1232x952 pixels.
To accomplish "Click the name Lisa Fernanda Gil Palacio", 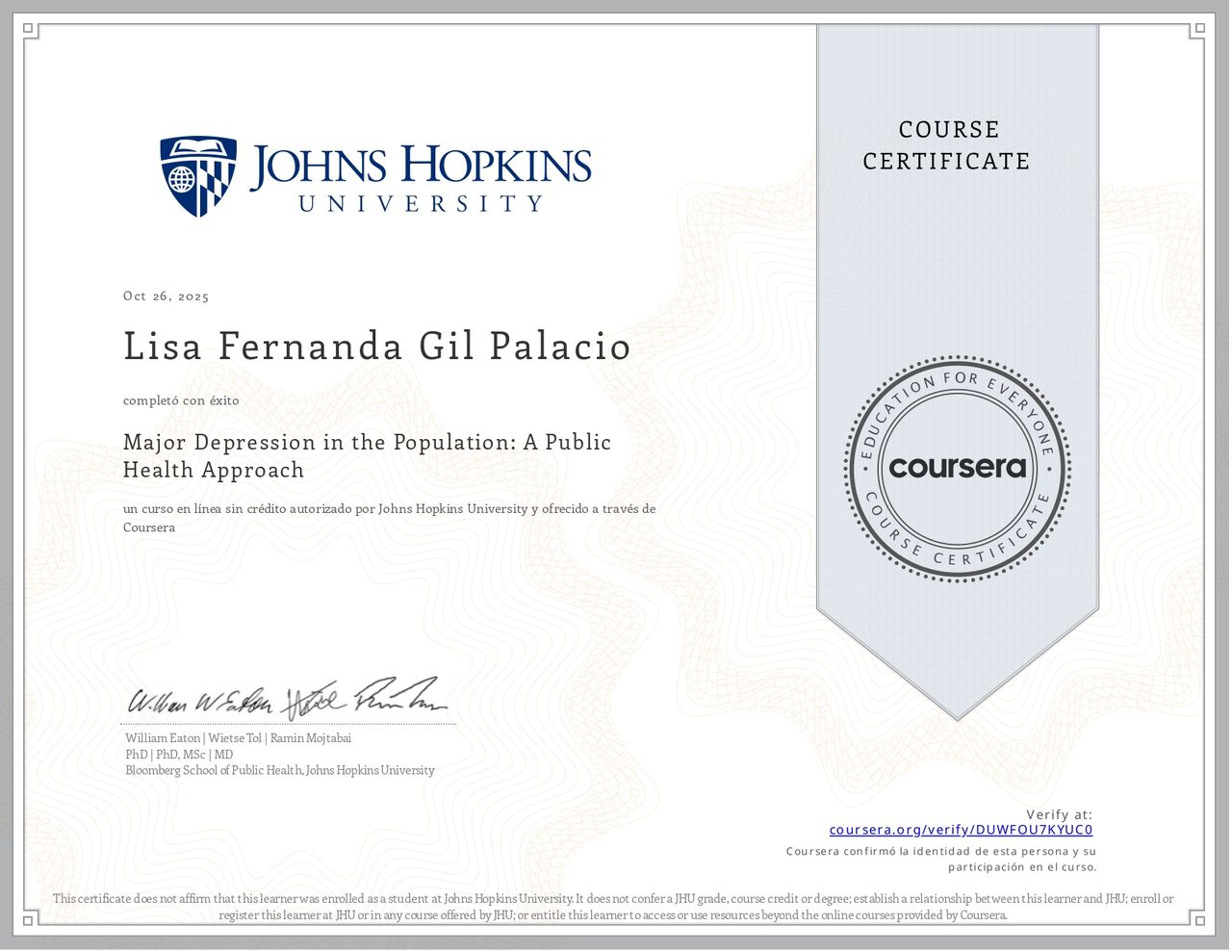I will pyautogui.click(x=376, y=347).
